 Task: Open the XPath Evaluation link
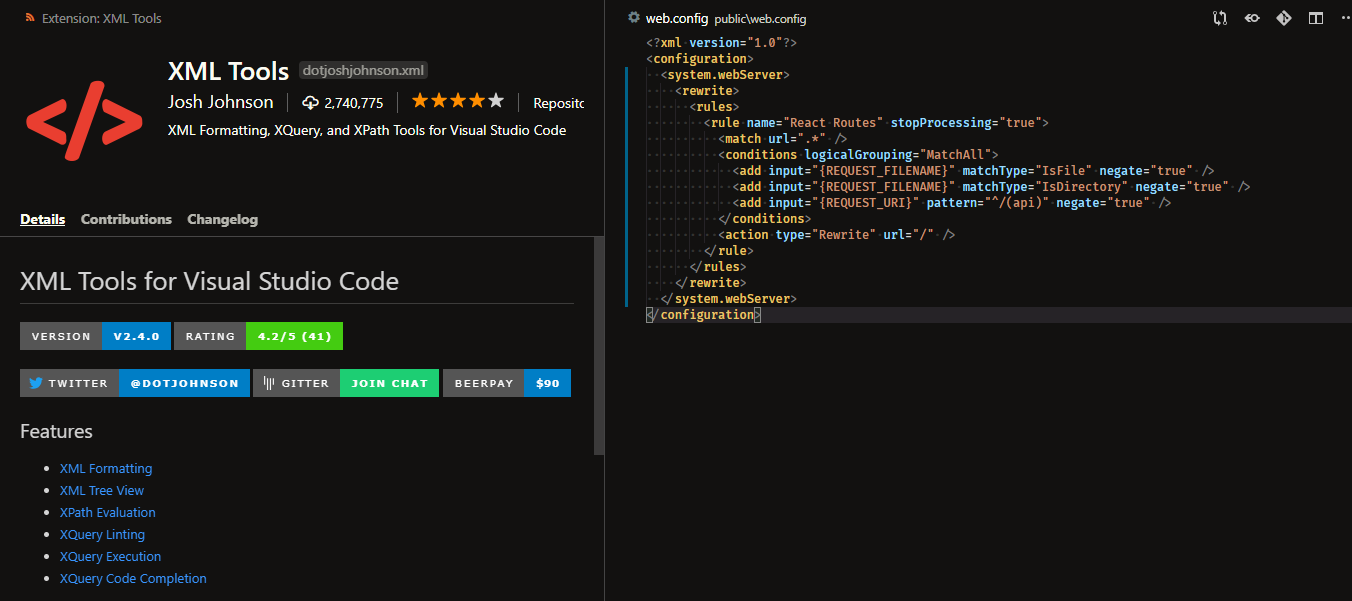(108, 512)
